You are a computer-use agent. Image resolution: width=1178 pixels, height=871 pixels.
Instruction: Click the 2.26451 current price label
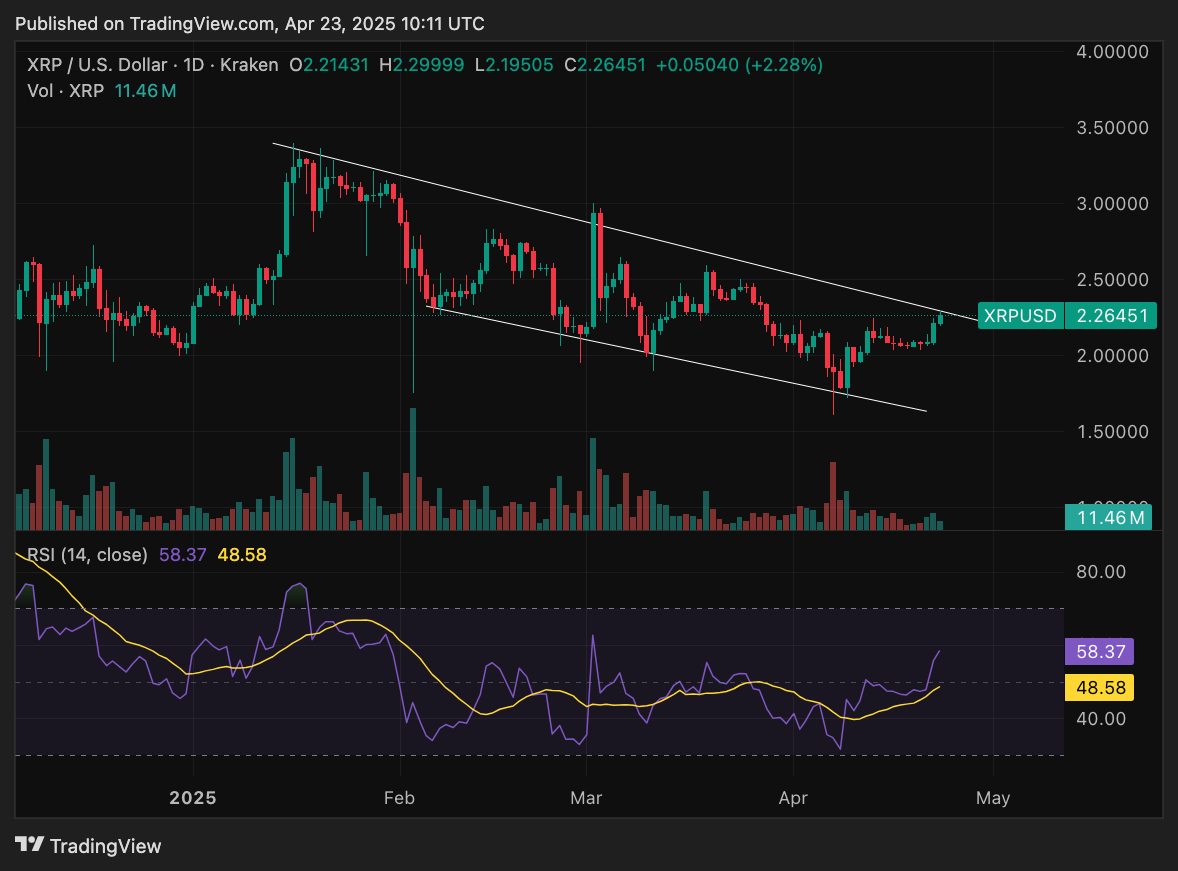[x=1110, y=316]
